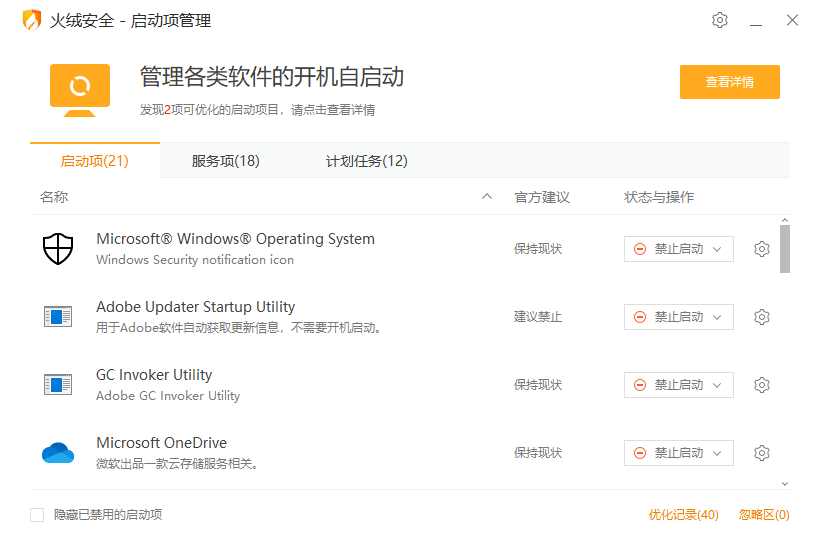Toggle sort arrow in the 名称 column header
This screenshot has height=540, width=820.
tap(487, 197)
